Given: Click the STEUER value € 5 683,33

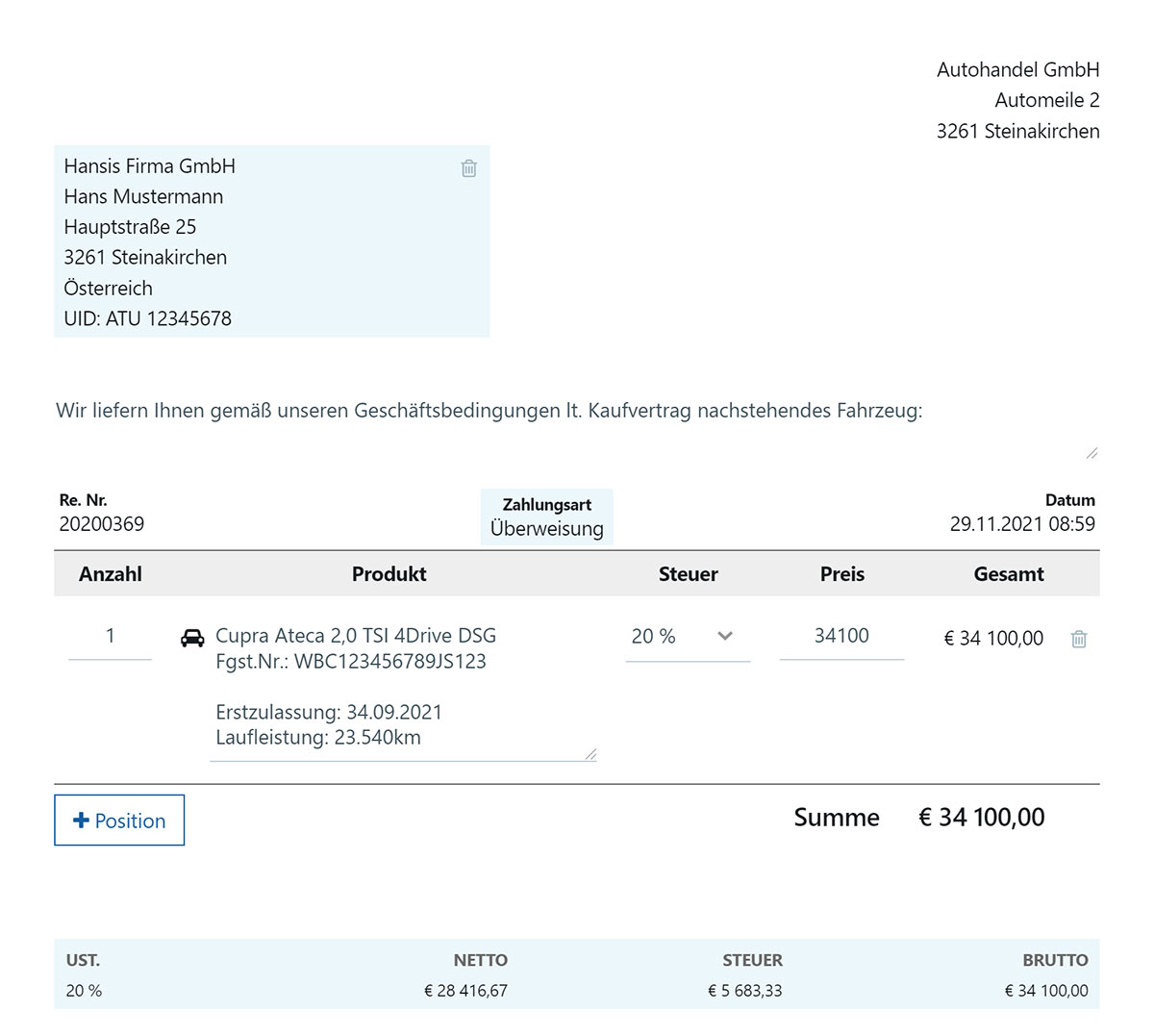Looking at the screenshot, I should [745, 991].
